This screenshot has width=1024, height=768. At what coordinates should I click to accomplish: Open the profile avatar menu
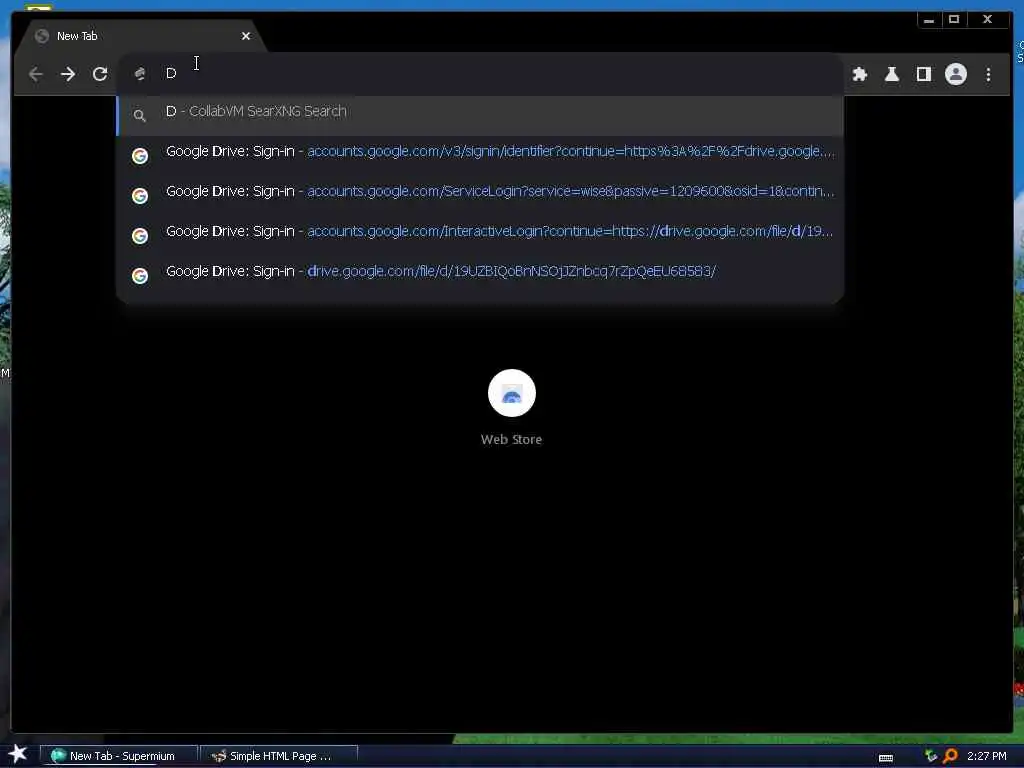click(955, 74)
